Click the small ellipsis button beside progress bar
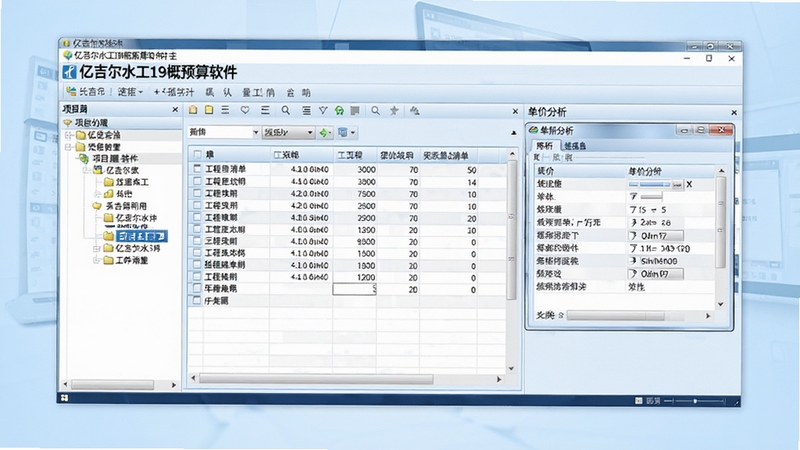This screenshot has width=800, height=450. tap(677, 184)
